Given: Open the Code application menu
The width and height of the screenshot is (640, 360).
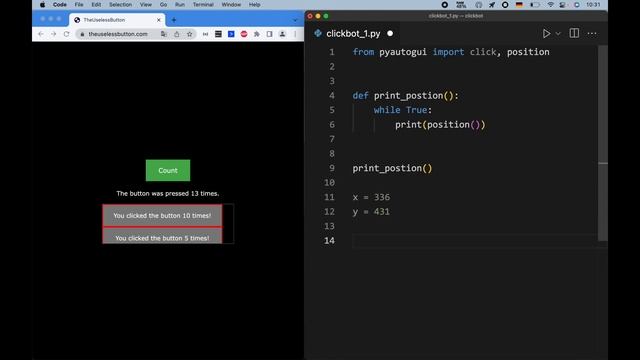Looking at the screenshot, I should pos(60,4).
